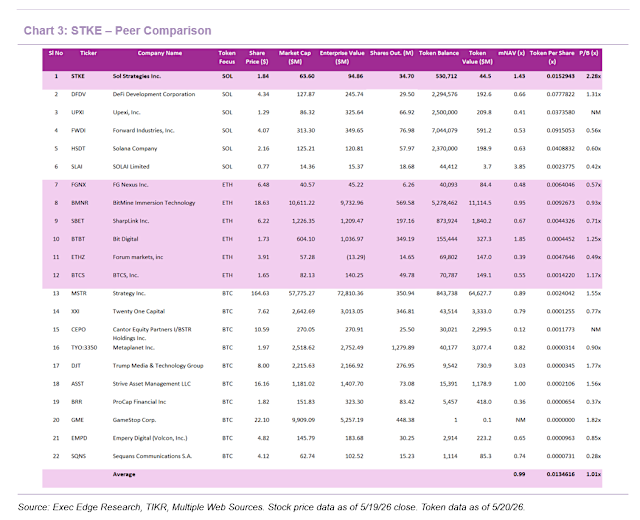640x520 pixels.
Task: Click the SOLAI Limited company name
Action: [x=131, y=167]
